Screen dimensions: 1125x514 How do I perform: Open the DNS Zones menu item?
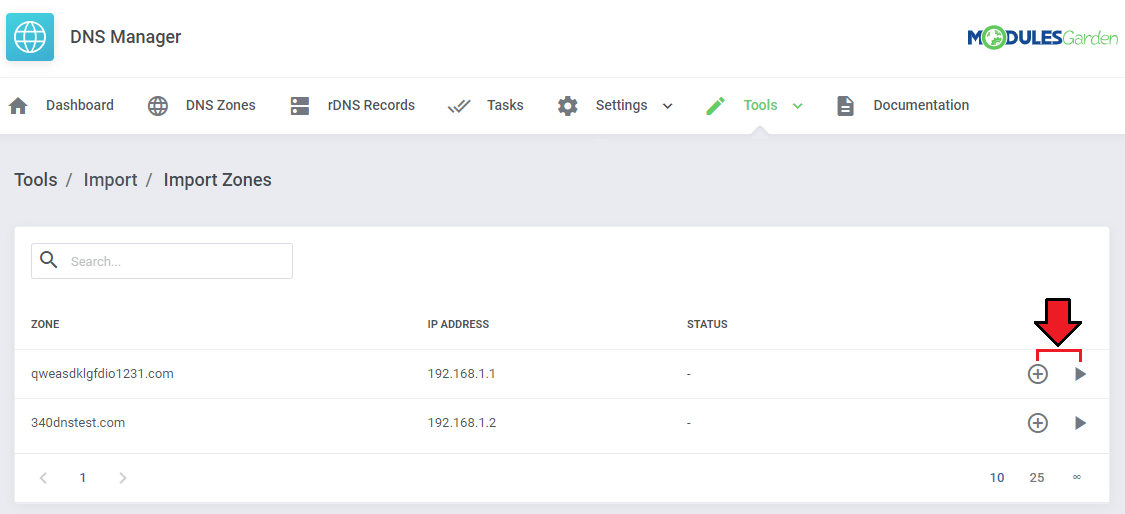[x=220, y=106]
